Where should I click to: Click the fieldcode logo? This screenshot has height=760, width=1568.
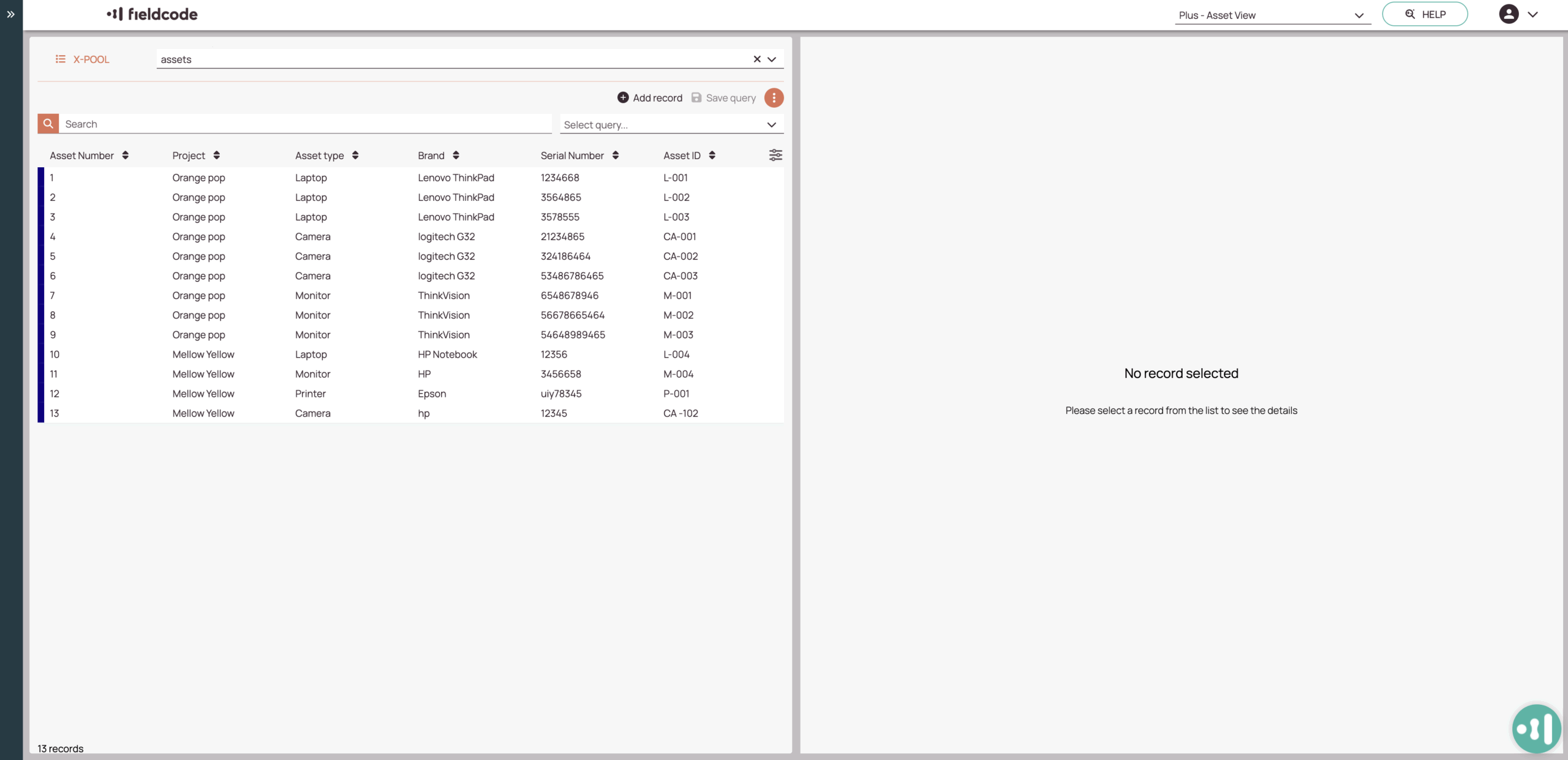coord(152,14)
